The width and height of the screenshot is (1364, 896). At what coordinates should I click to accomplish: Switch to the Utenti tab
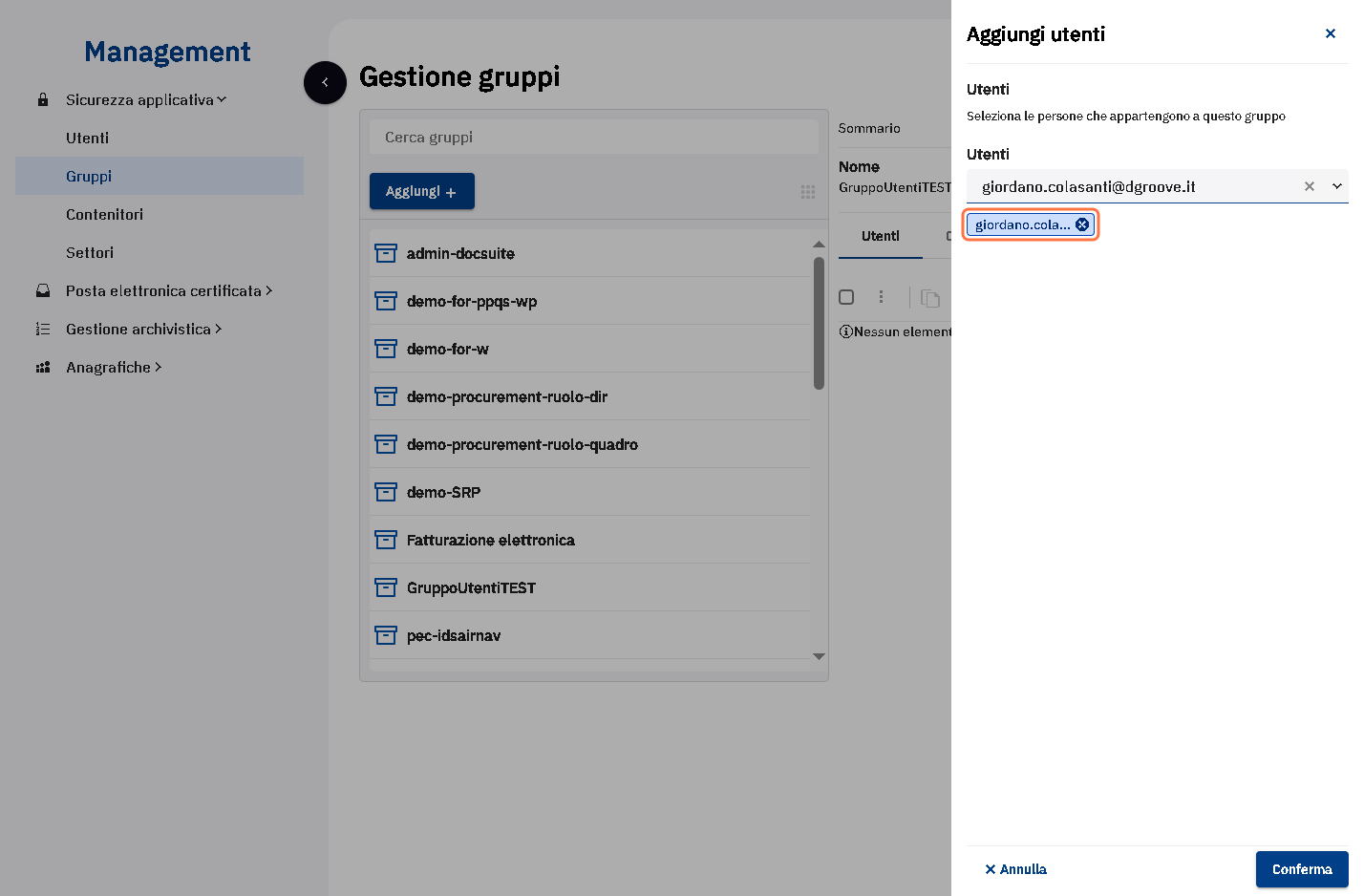881,236
